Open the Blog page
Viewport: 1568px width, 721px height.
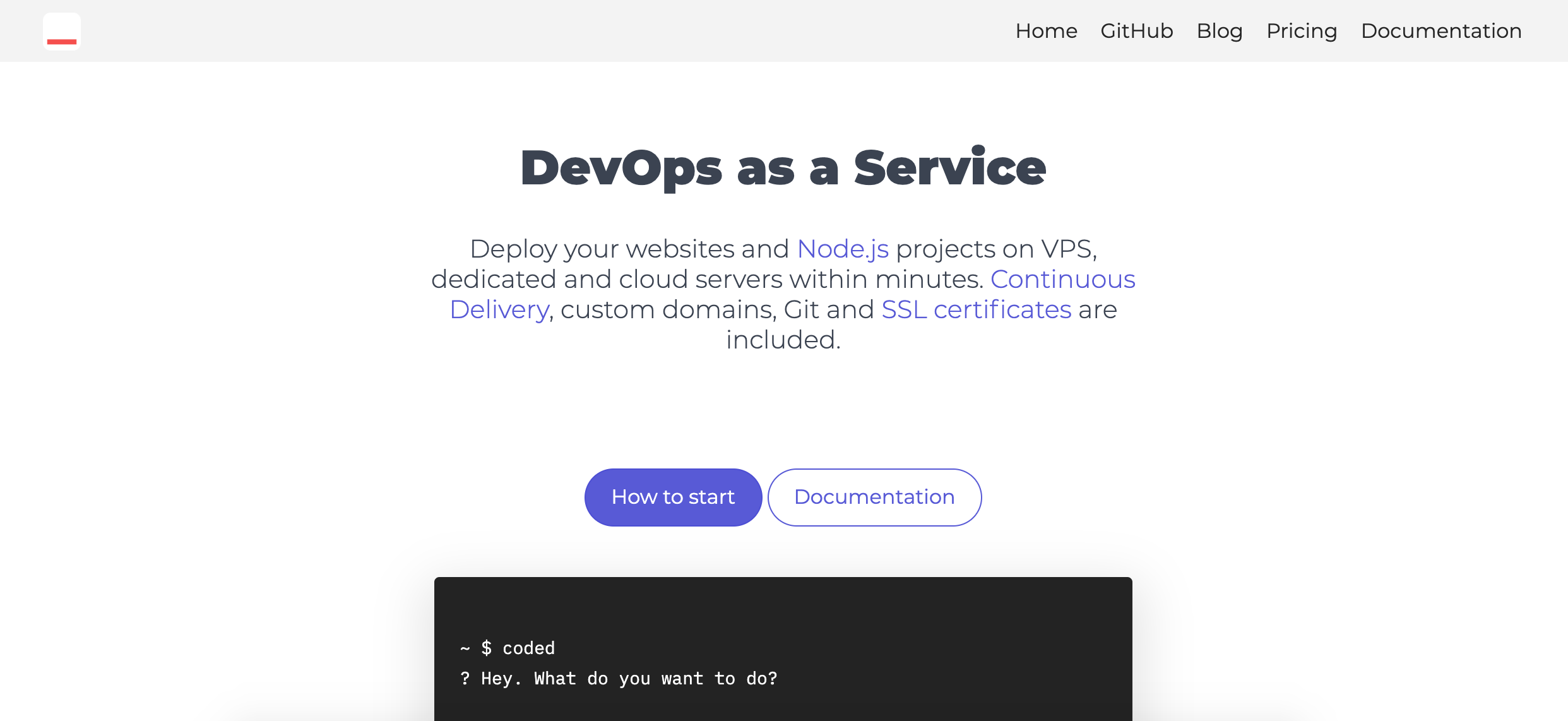click(x=1219, y=31)
